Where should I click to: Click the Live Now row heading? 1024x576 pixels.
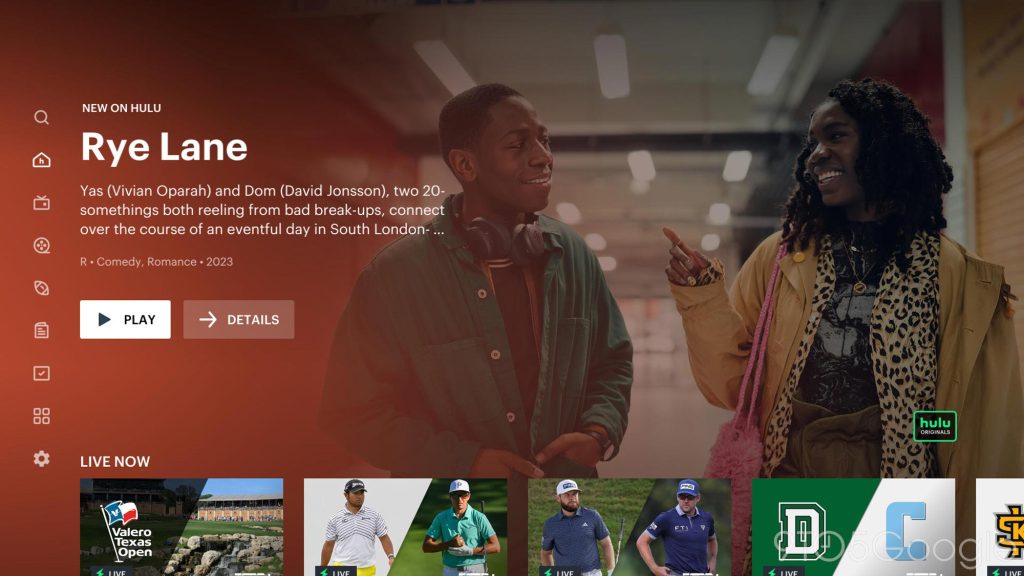(x=115, y=462)
